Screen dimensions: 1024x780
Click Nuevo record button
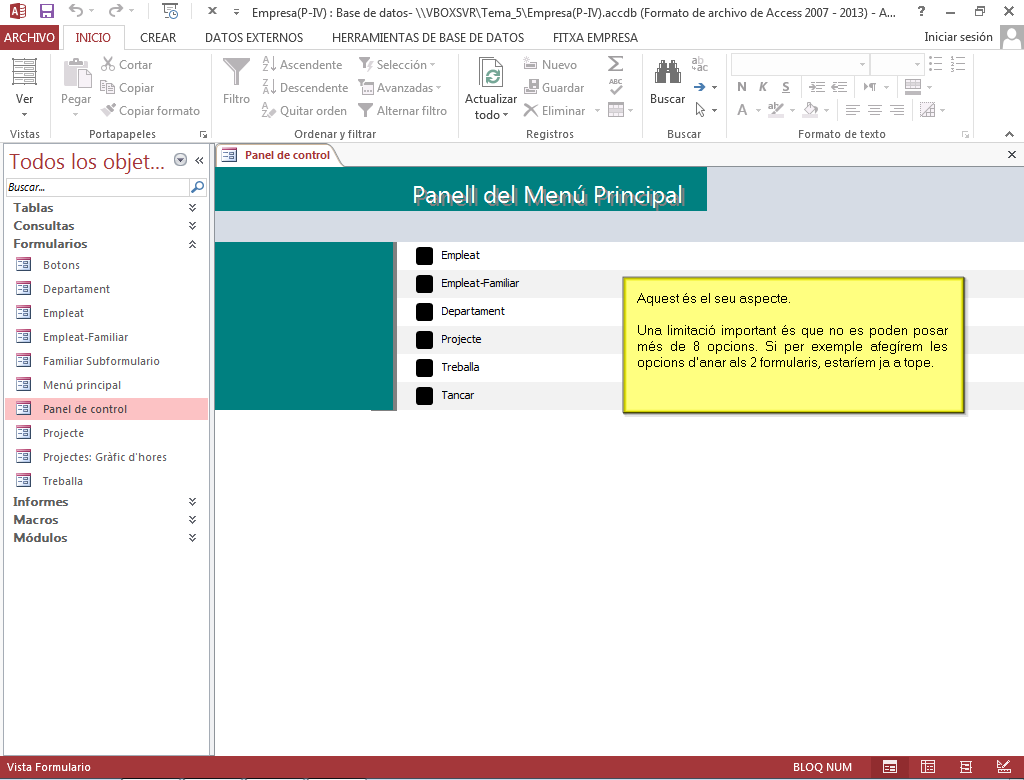tap(551, 64)
